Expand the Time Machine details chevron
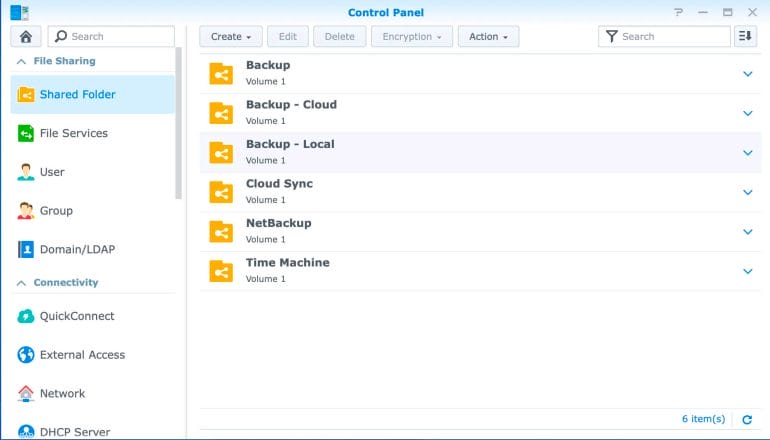770x440 pixels. 747,271
